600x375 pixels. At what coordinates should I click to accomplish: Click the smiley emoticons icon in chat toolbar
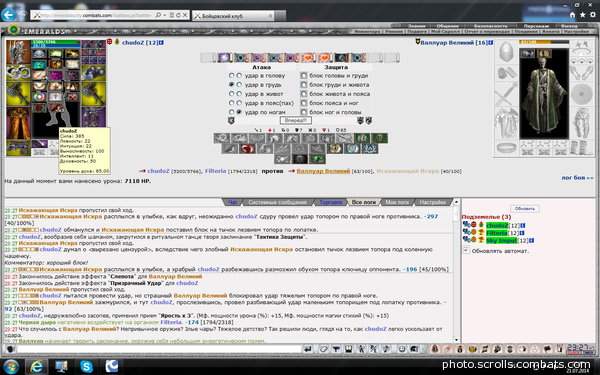click(x=402, y=349)
